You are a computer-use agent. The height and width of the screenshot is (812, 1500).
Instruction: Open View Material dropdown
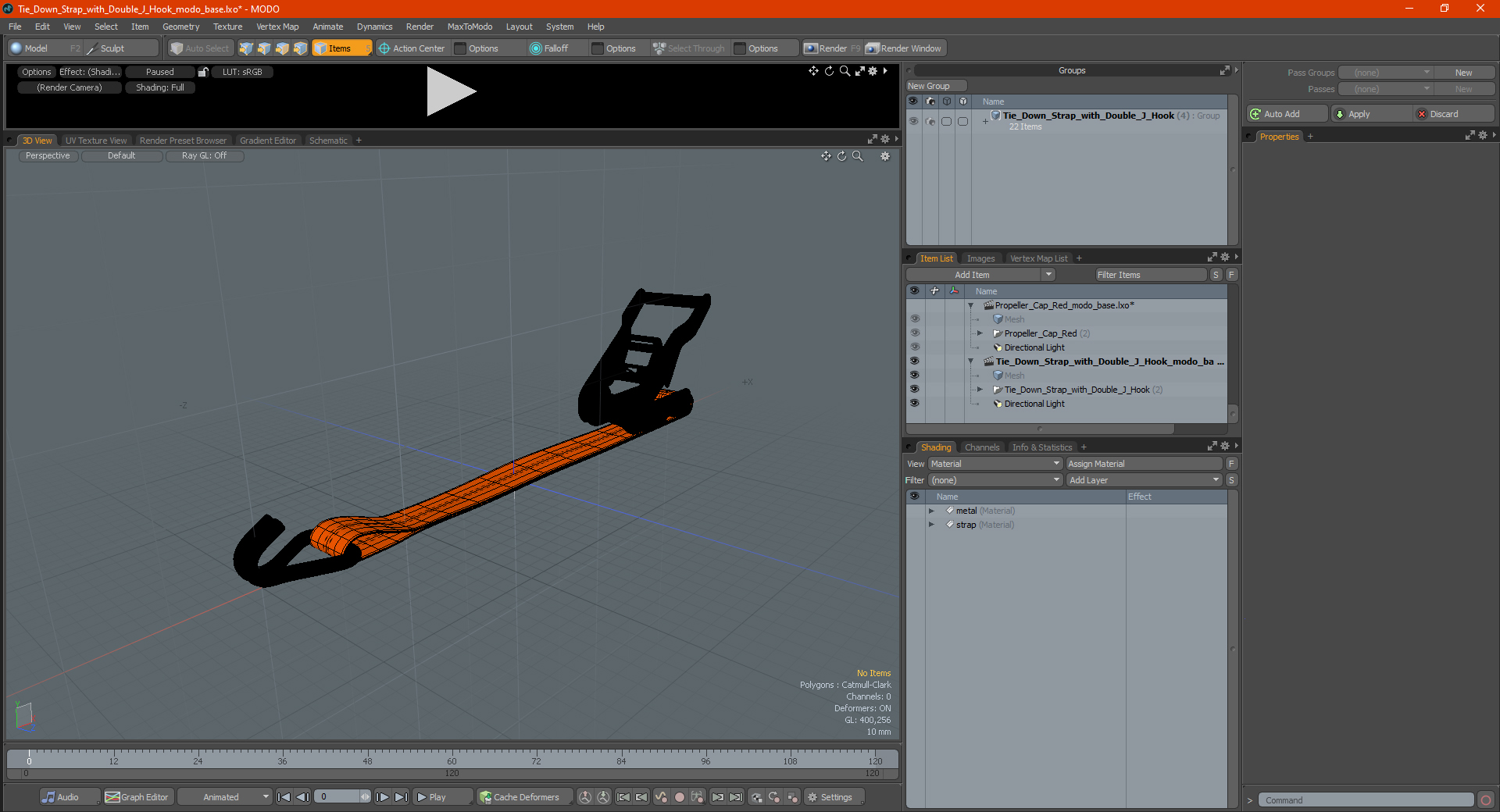pos(995,464)
